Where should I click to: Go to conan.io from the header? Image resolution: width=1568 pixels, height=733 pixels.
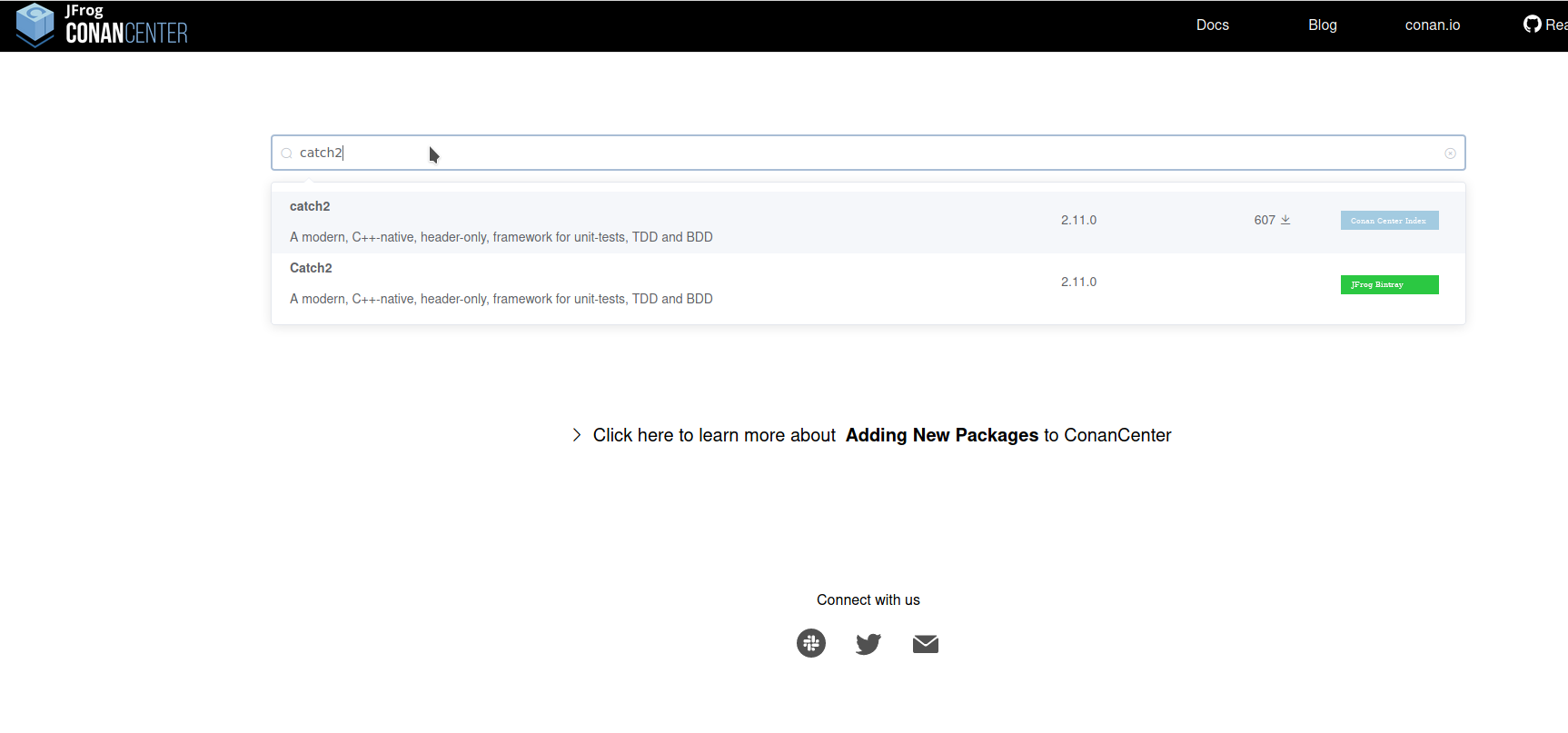click(x=1433, y=25)
